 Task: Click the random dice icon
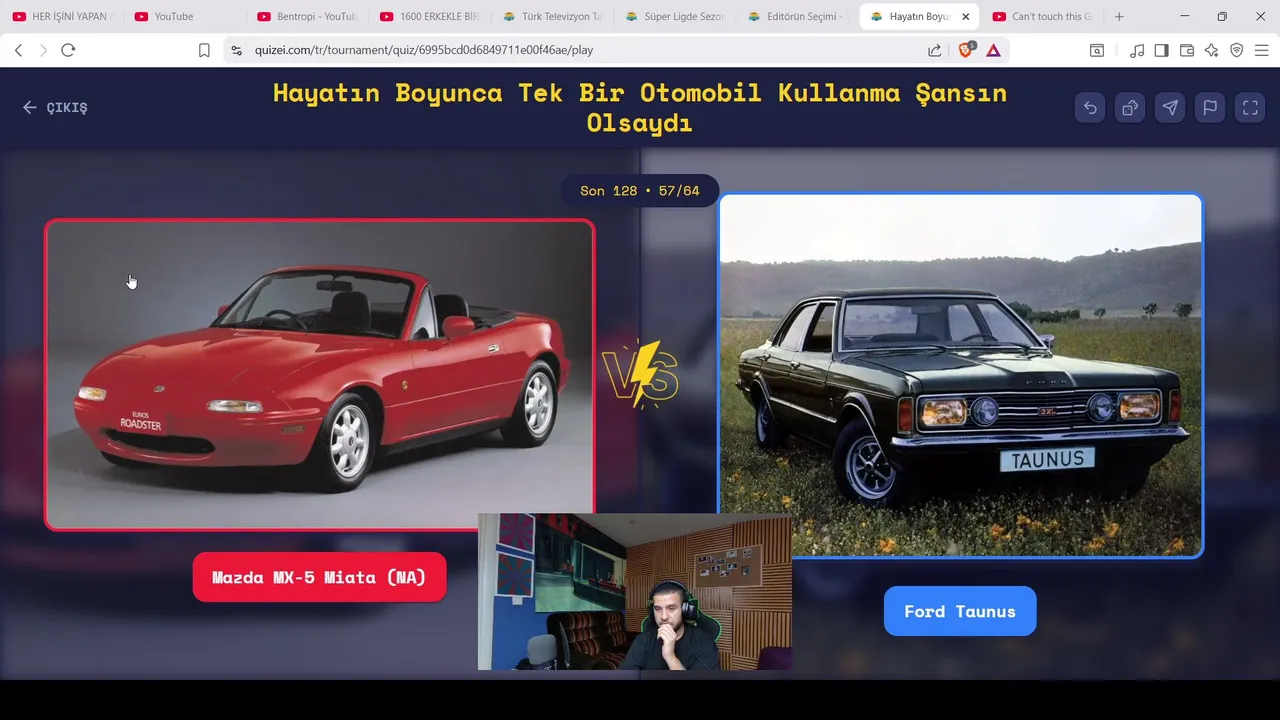pyautogui.click(x=1130, y=108)
